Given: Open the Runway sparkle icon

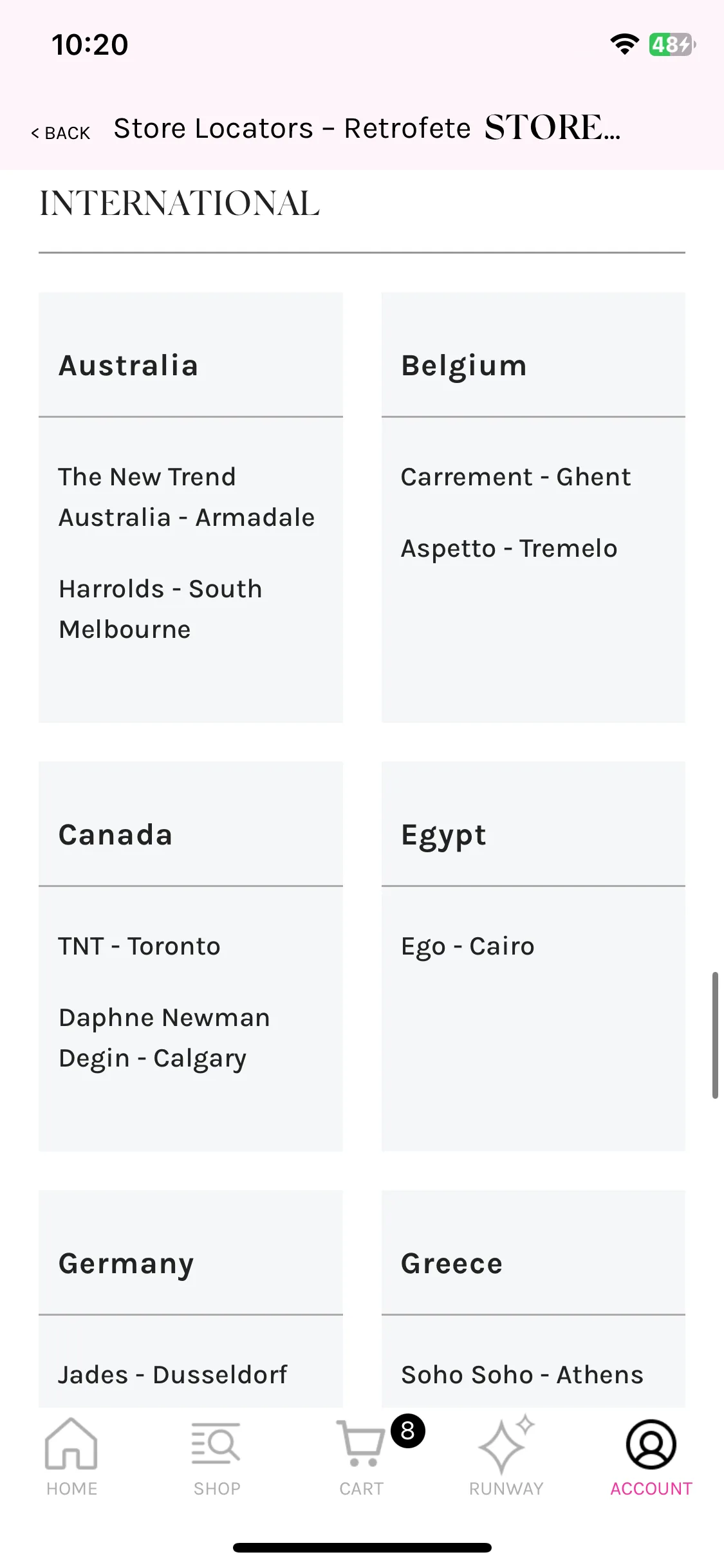Looking at the screenshot, I should click(506, 1444).
